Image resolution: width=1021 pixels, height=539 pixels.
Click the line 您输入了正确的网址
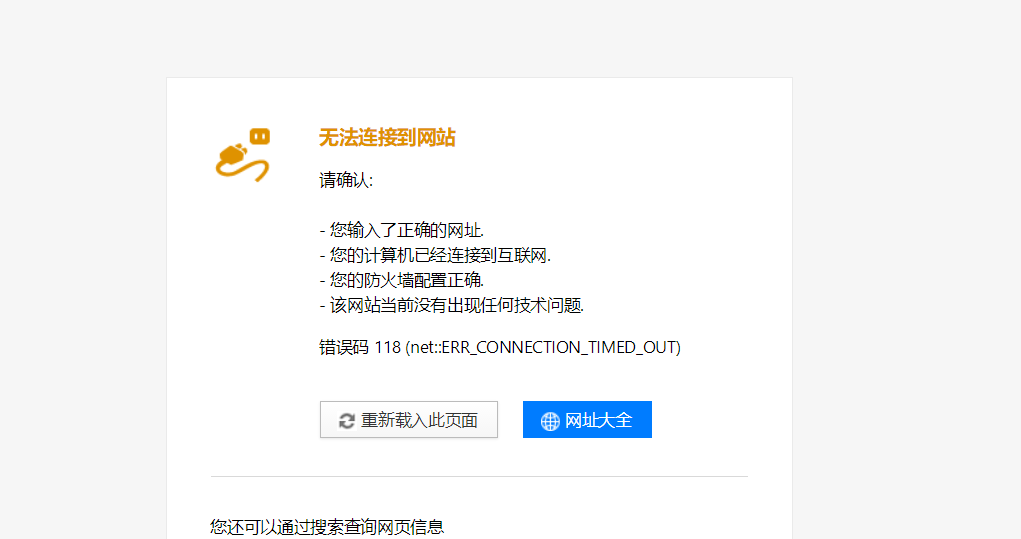point(402,230)
